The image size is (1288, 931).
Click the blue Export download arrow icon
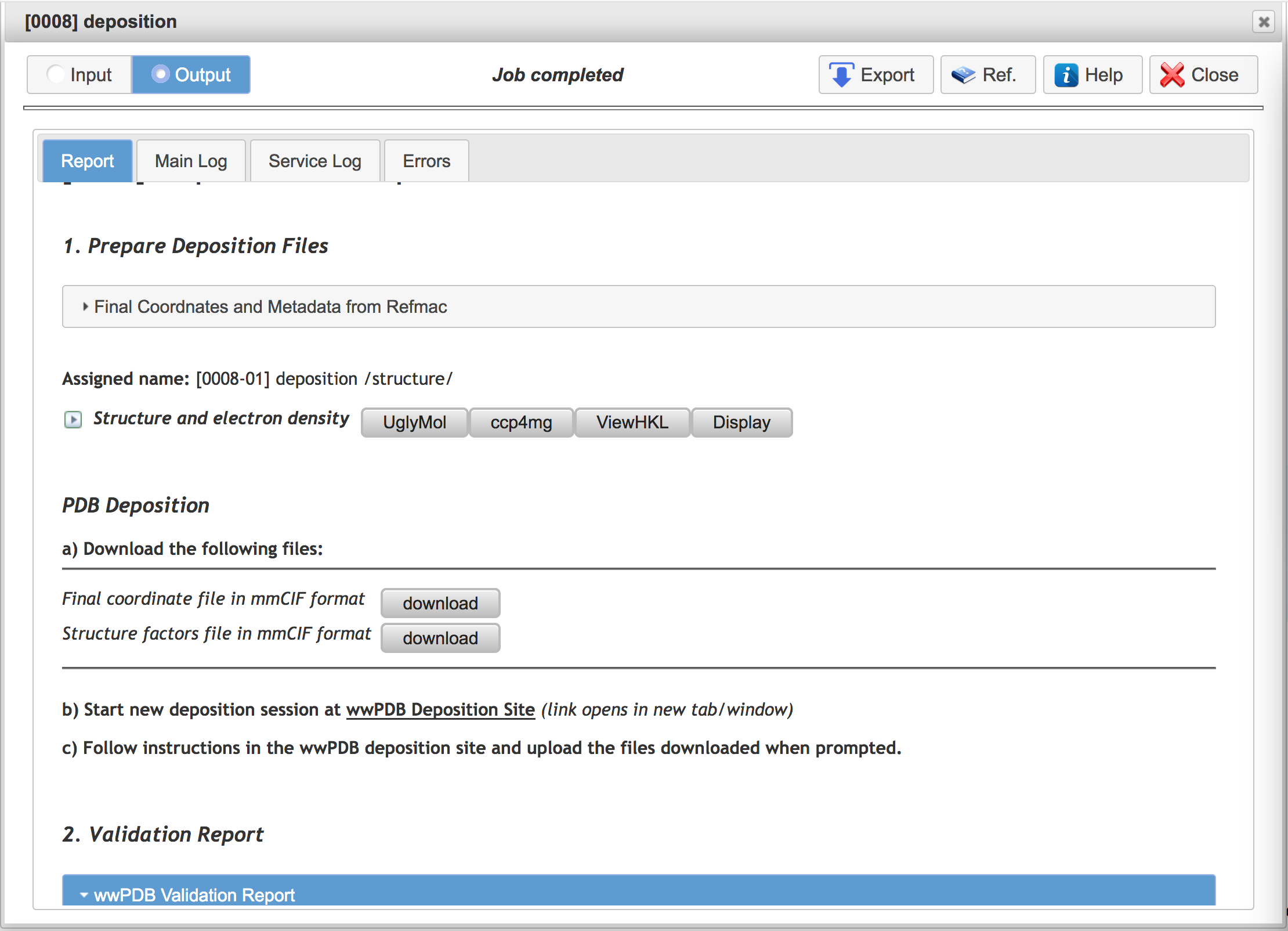pyautogui.click(x=841, y=75)
